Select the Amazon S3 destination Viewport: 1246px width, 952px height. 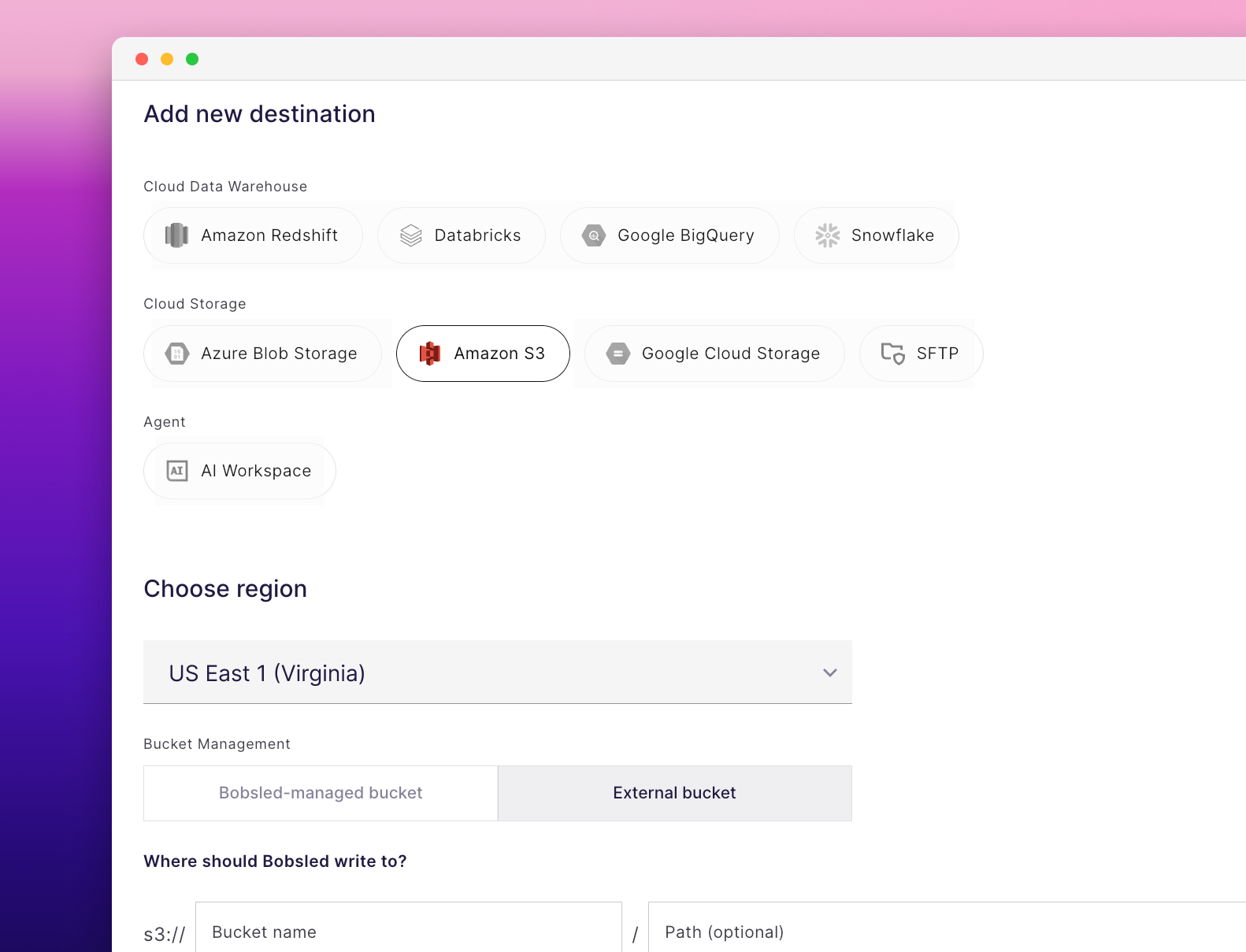[483, 354]
